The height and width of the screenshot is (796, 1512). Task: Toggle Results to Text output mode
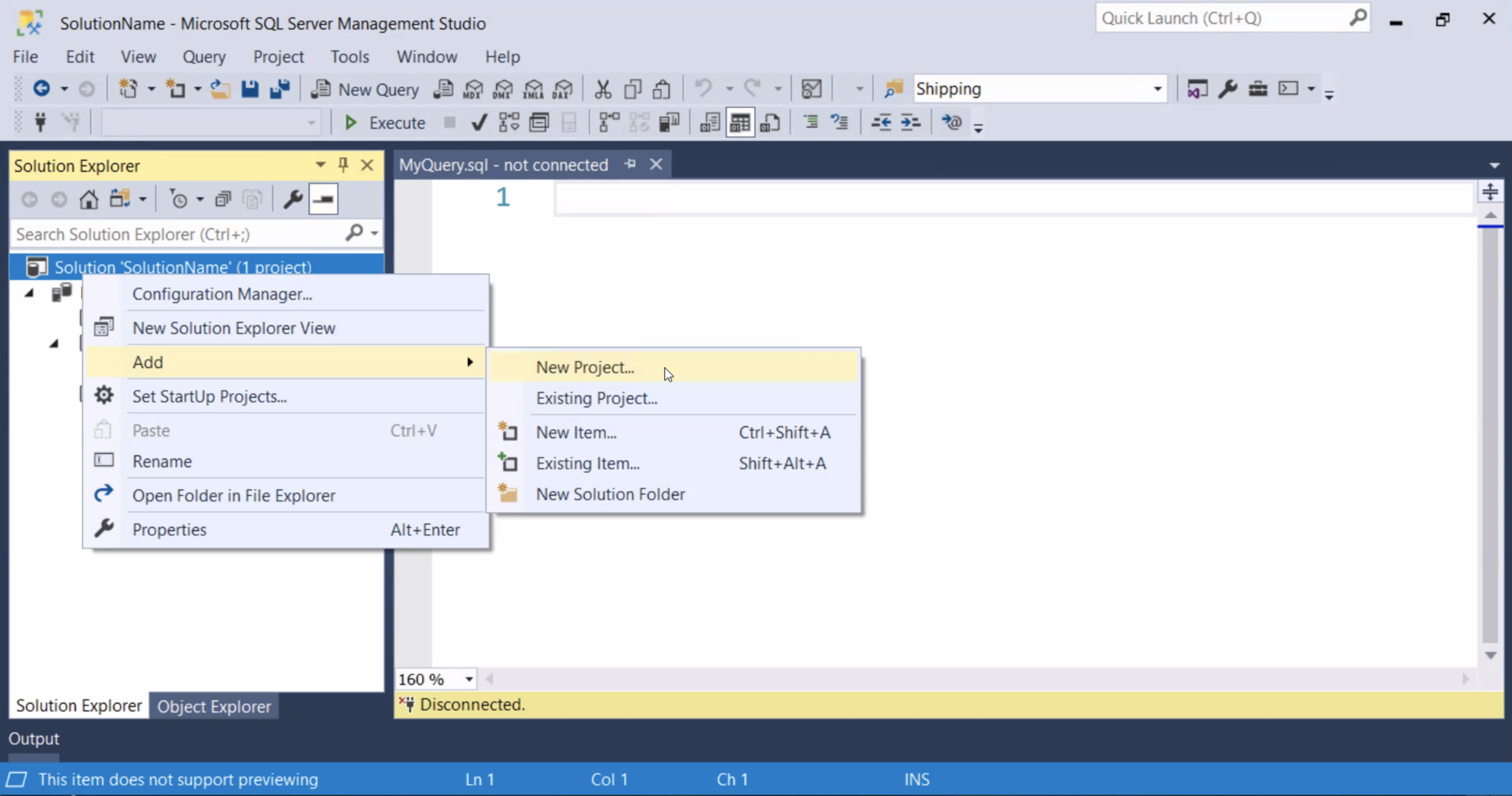(x=710, y=122)
